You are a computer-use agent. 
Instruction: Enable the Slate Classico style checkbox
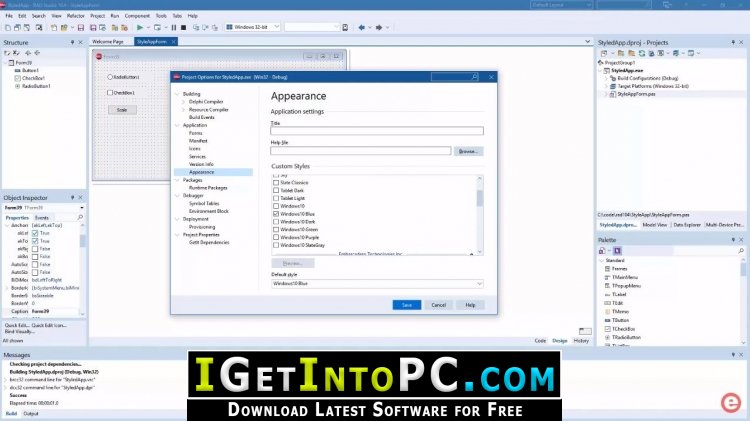pyautogui.click(x=276, y=183)
